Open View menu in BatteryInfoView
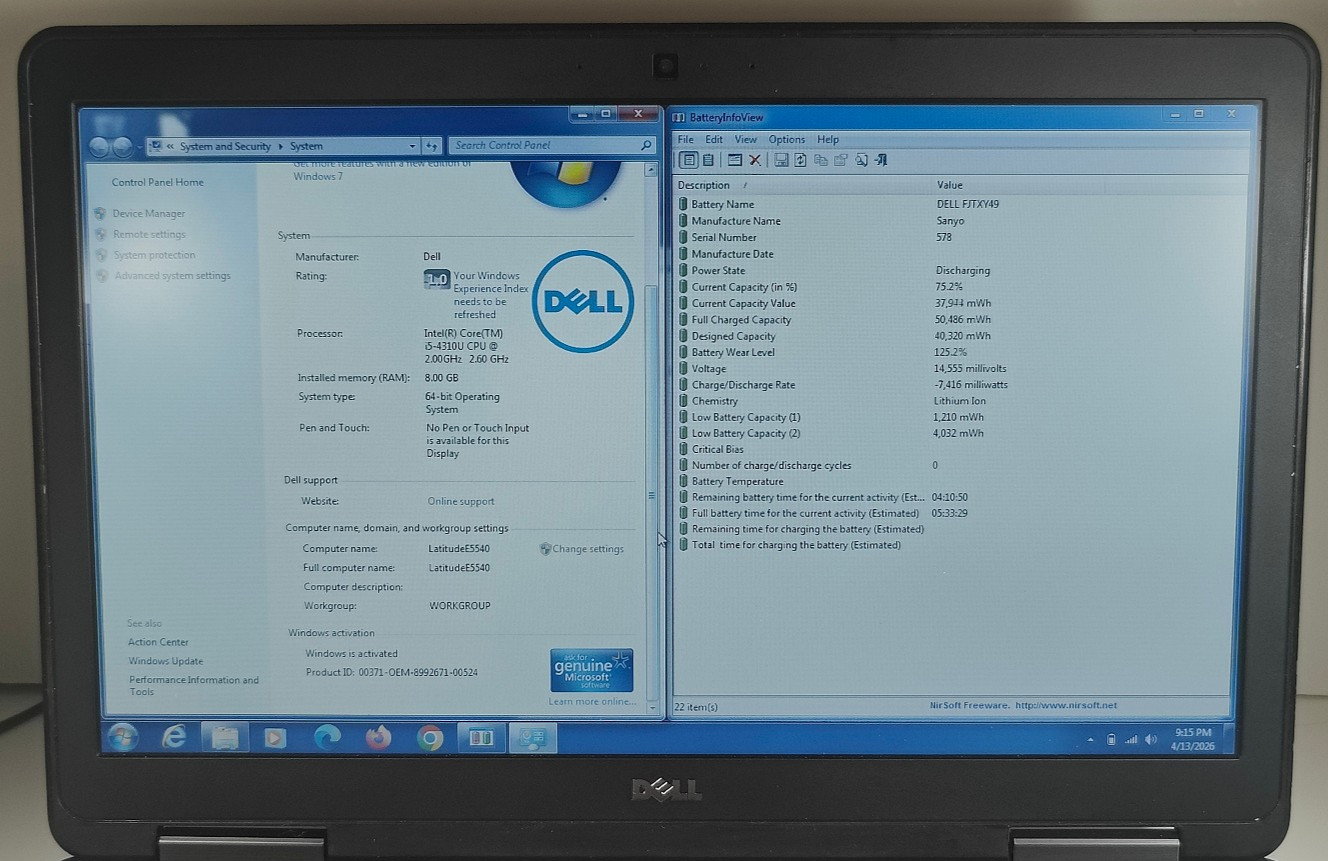 (746, 140)
